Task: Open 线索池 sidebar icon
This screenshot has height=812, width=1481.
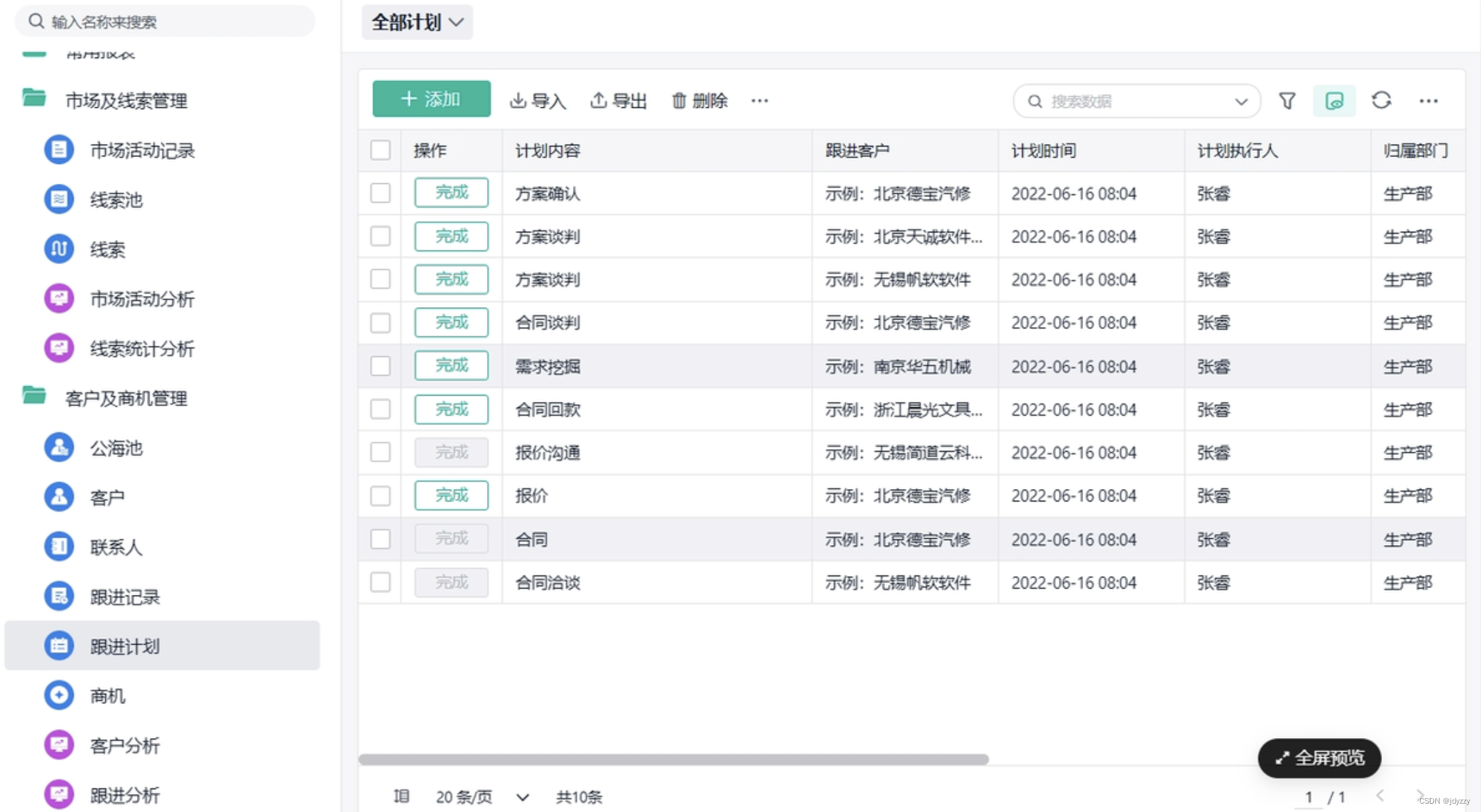Action: click(x=59, y=200)
